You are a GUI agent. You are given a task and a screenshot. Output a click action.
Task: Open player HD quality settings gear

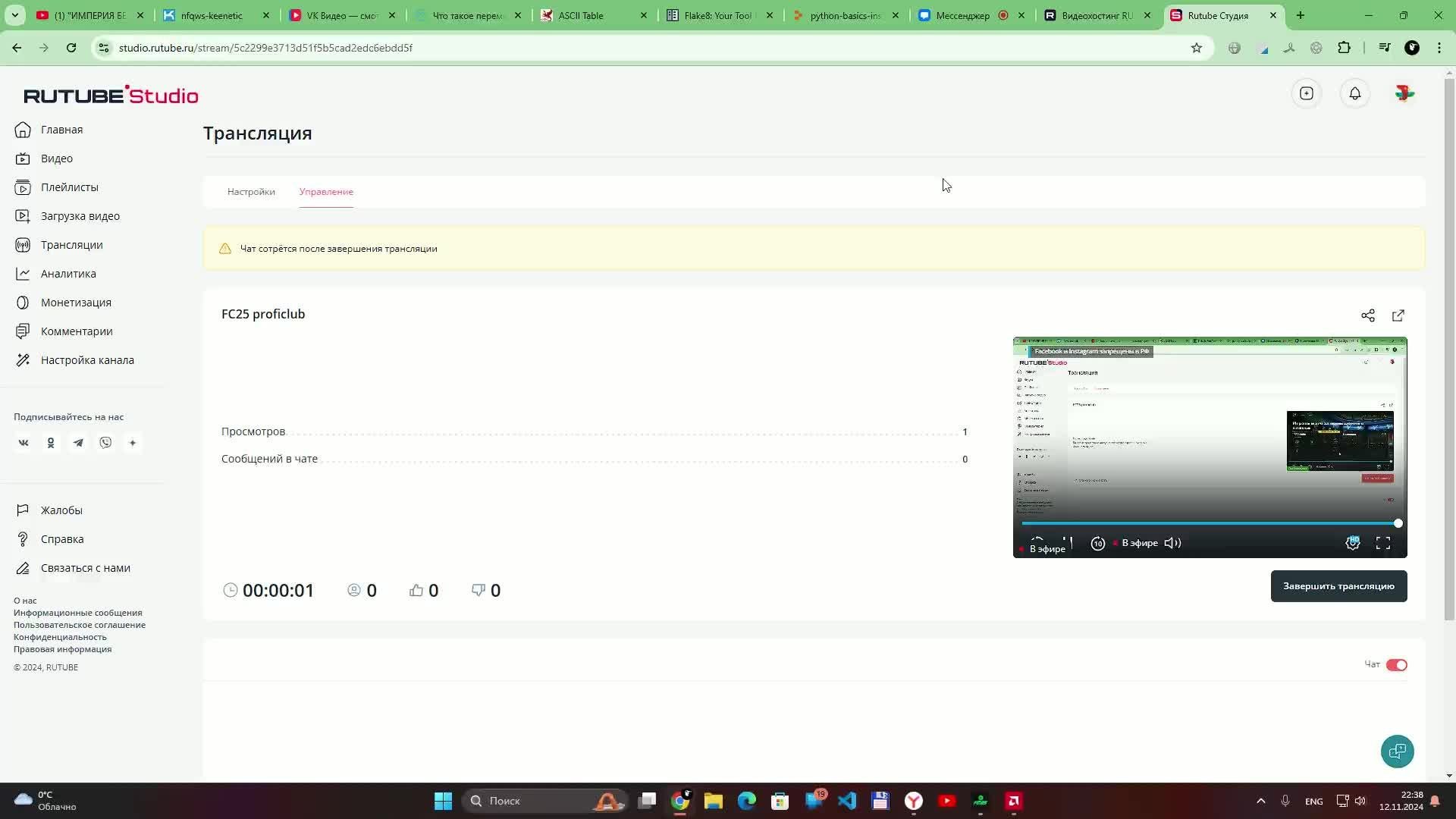(1352, 543)
